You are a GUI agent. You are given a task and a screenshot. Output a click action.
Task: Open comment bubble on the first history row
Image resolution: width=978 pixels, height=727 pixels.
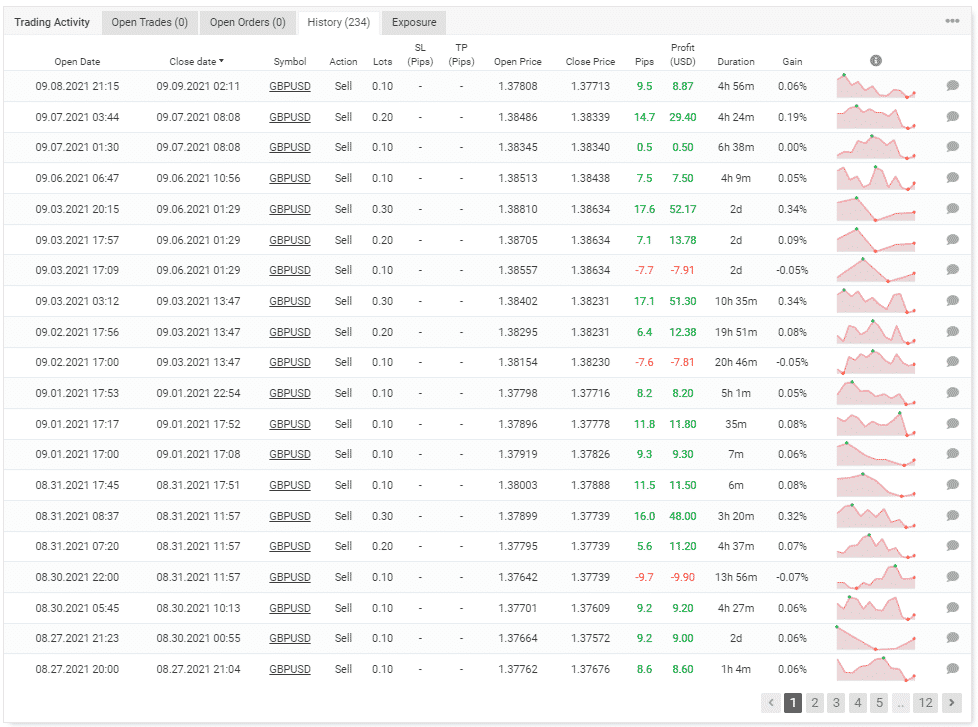951,86
